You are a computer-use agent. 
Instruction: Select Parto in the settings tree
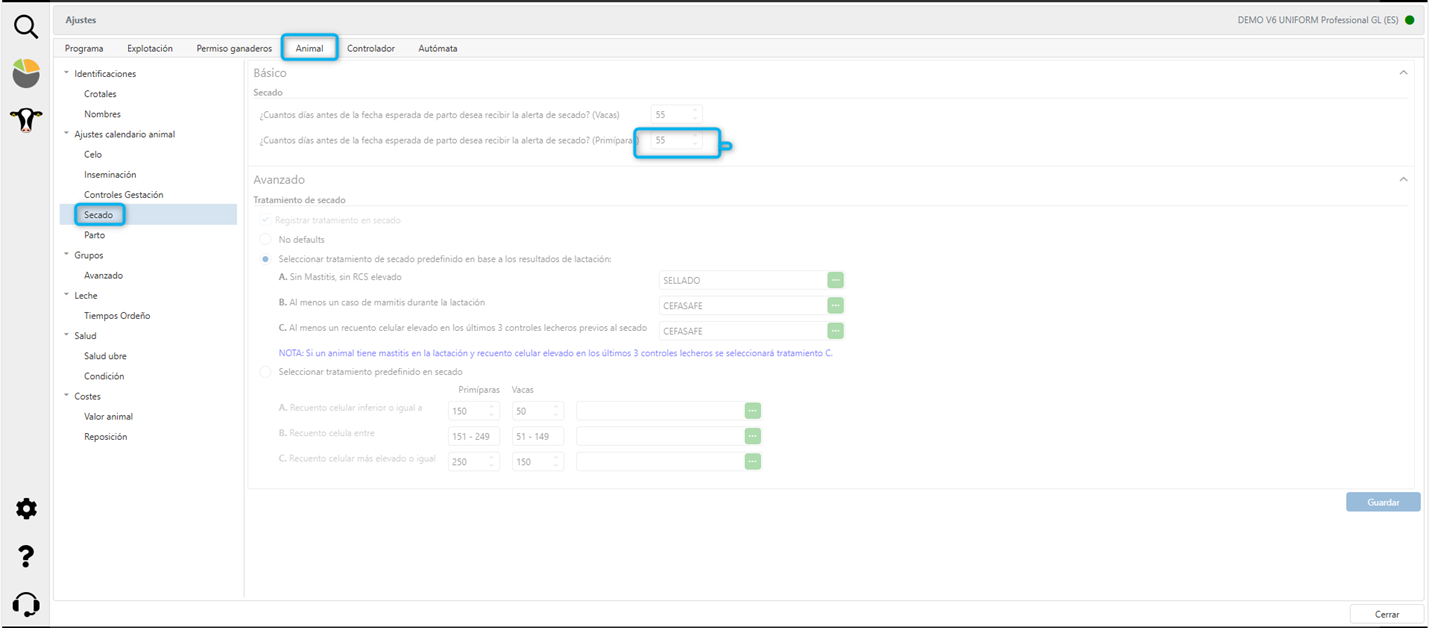94,235
